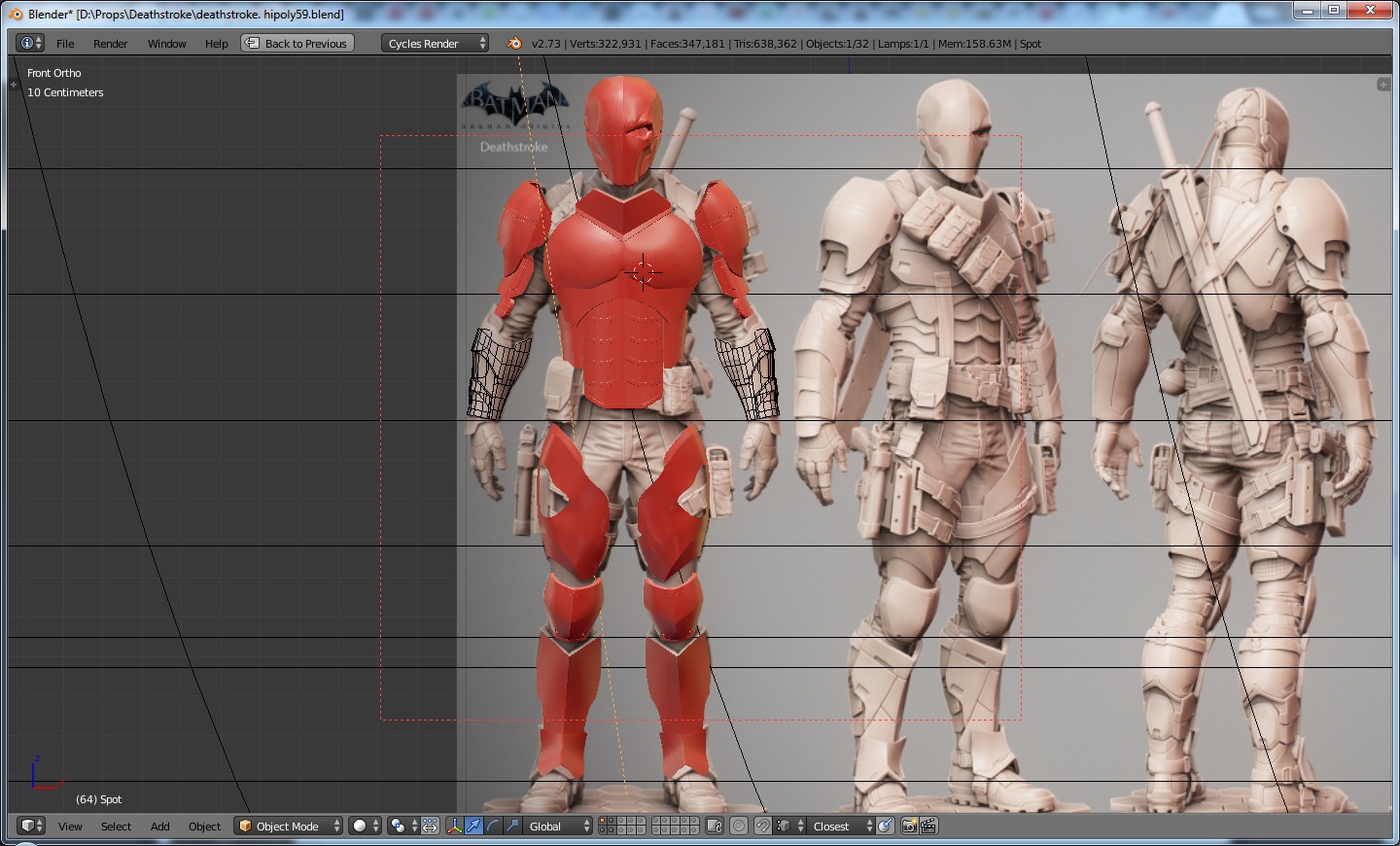Click the OpenGL render animation clapper icon
1400x846 pixels.
coord(928,826)
